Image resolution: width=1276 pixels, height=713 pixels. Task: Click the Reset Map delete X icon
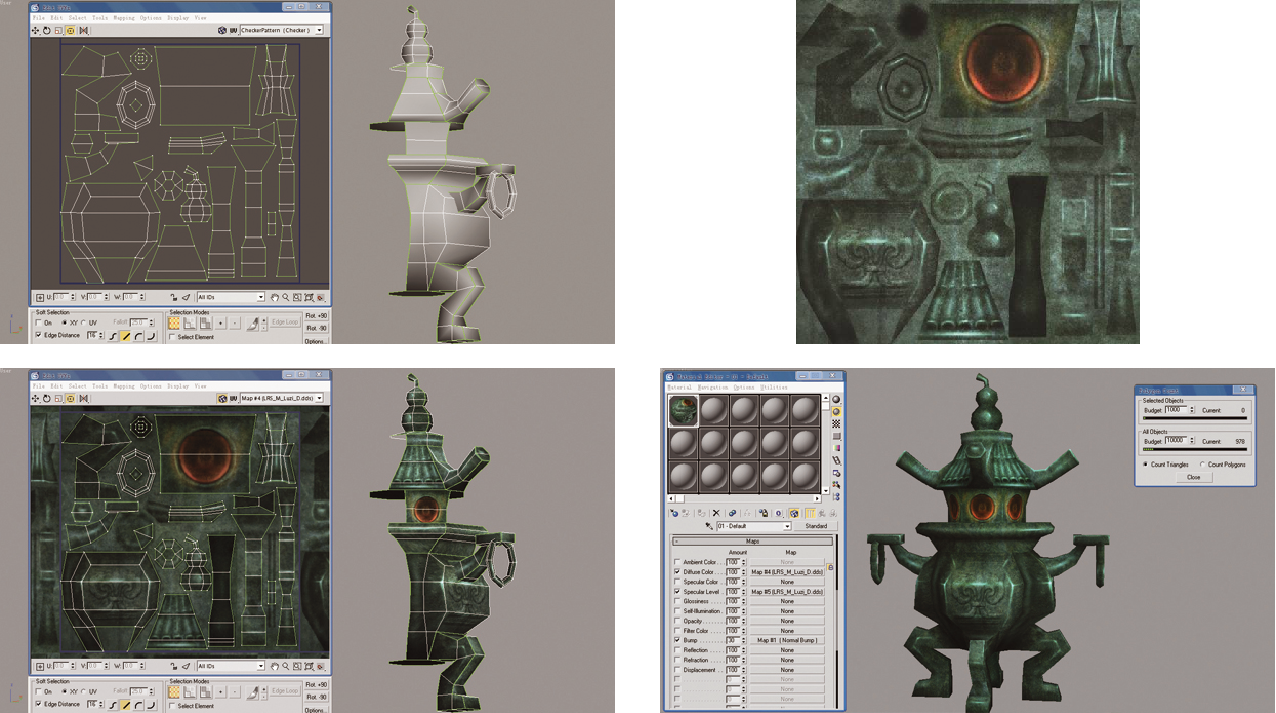coord(716,513)
